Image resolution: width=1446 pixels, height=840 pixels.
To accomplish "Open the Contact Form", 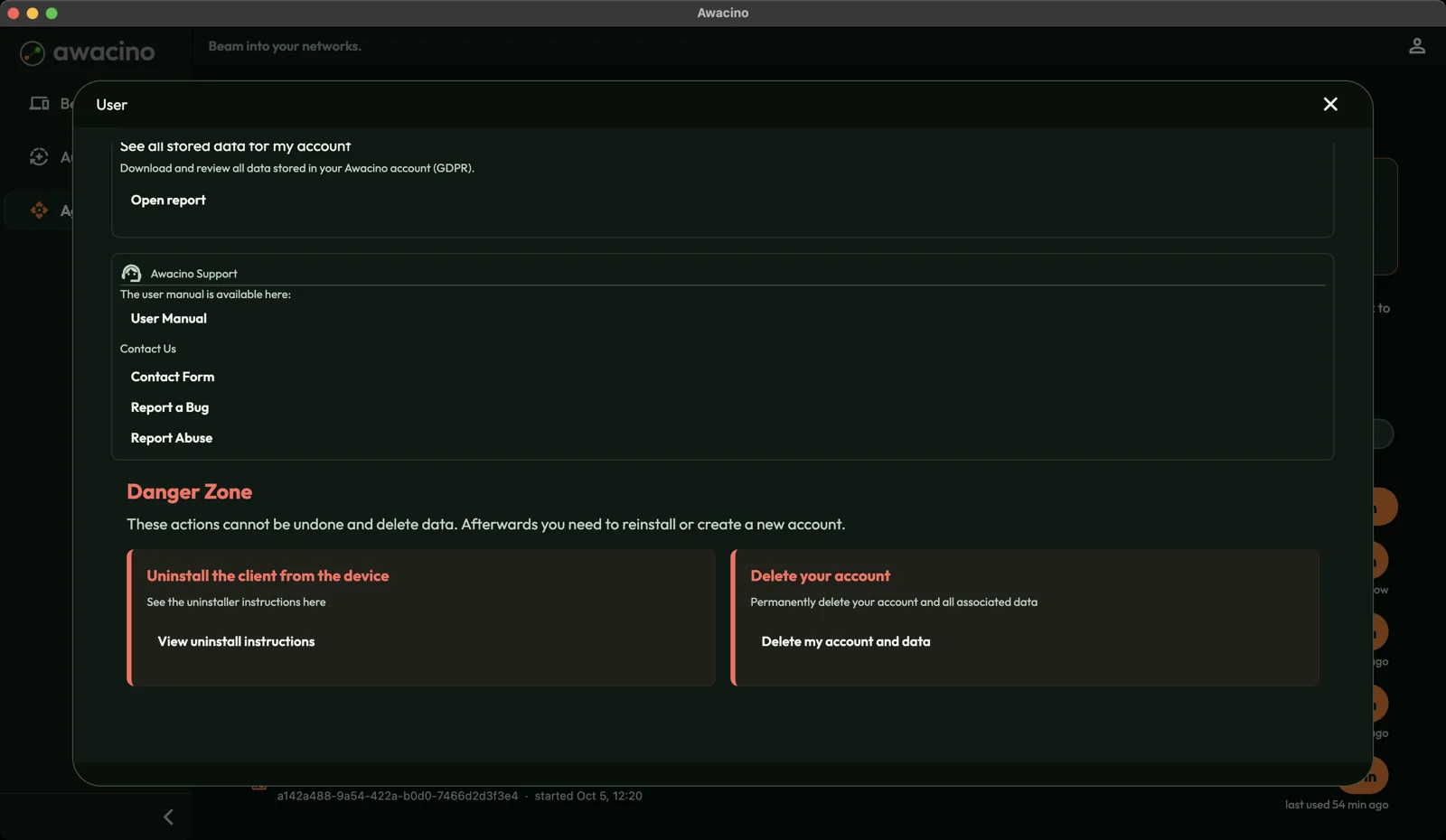I will tap(173, 377).
